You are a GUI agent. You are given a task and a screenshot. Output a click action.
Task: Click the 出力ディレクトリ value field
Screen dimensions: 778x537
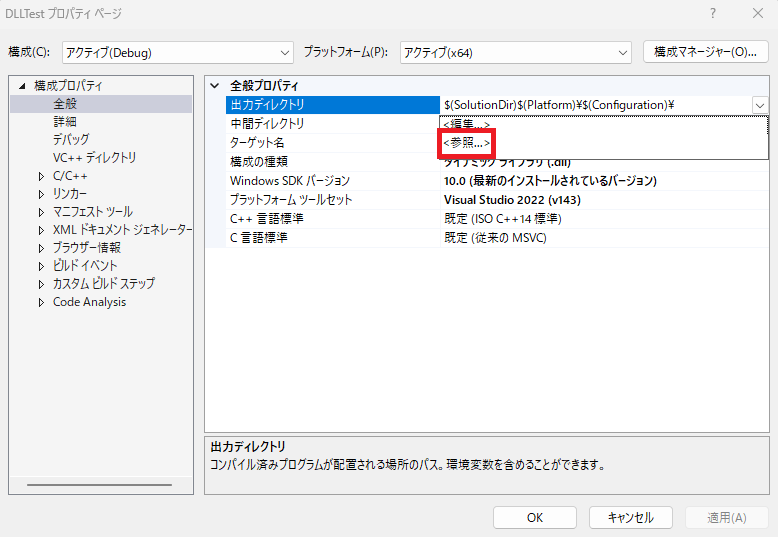(595, 104)
